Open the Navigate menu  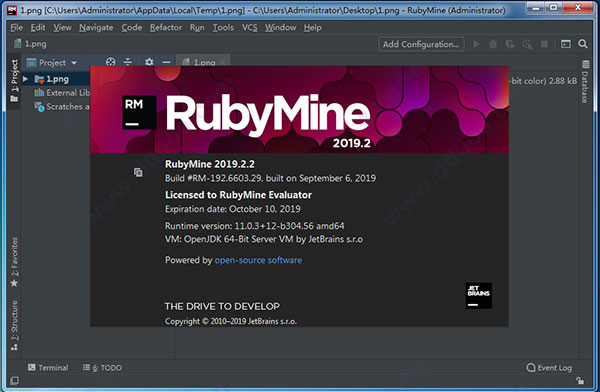(96, 28)
